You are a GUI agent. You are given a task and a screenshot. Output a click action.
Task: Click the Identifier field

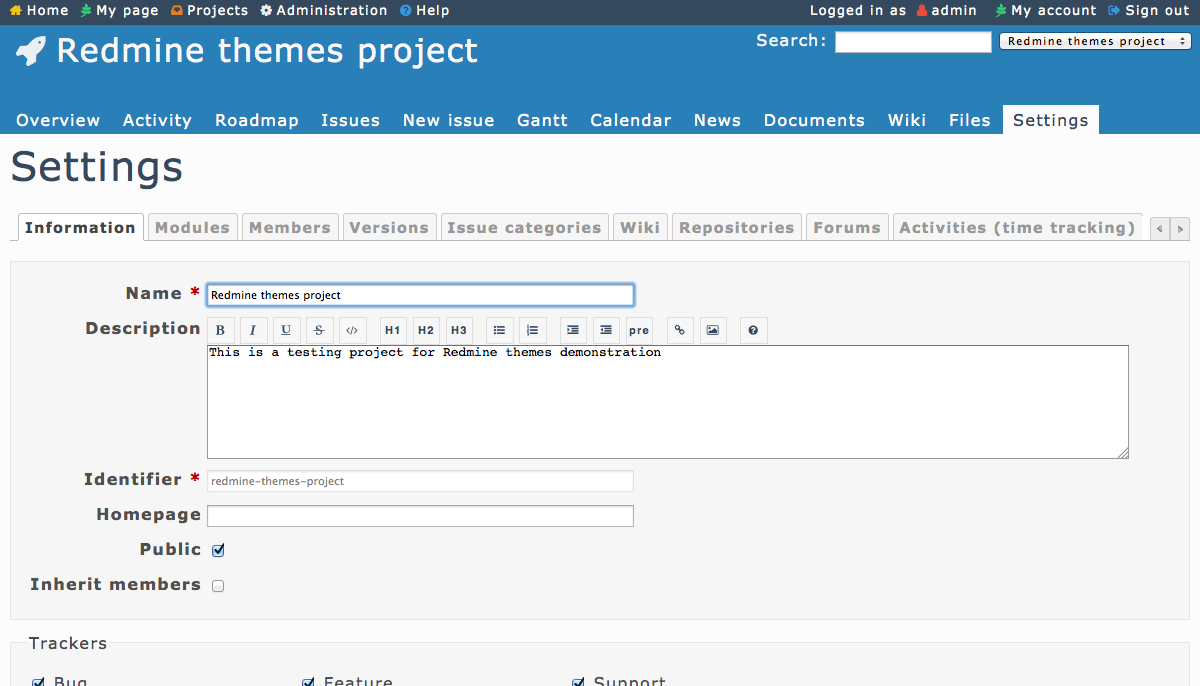[x=420, y=481]
